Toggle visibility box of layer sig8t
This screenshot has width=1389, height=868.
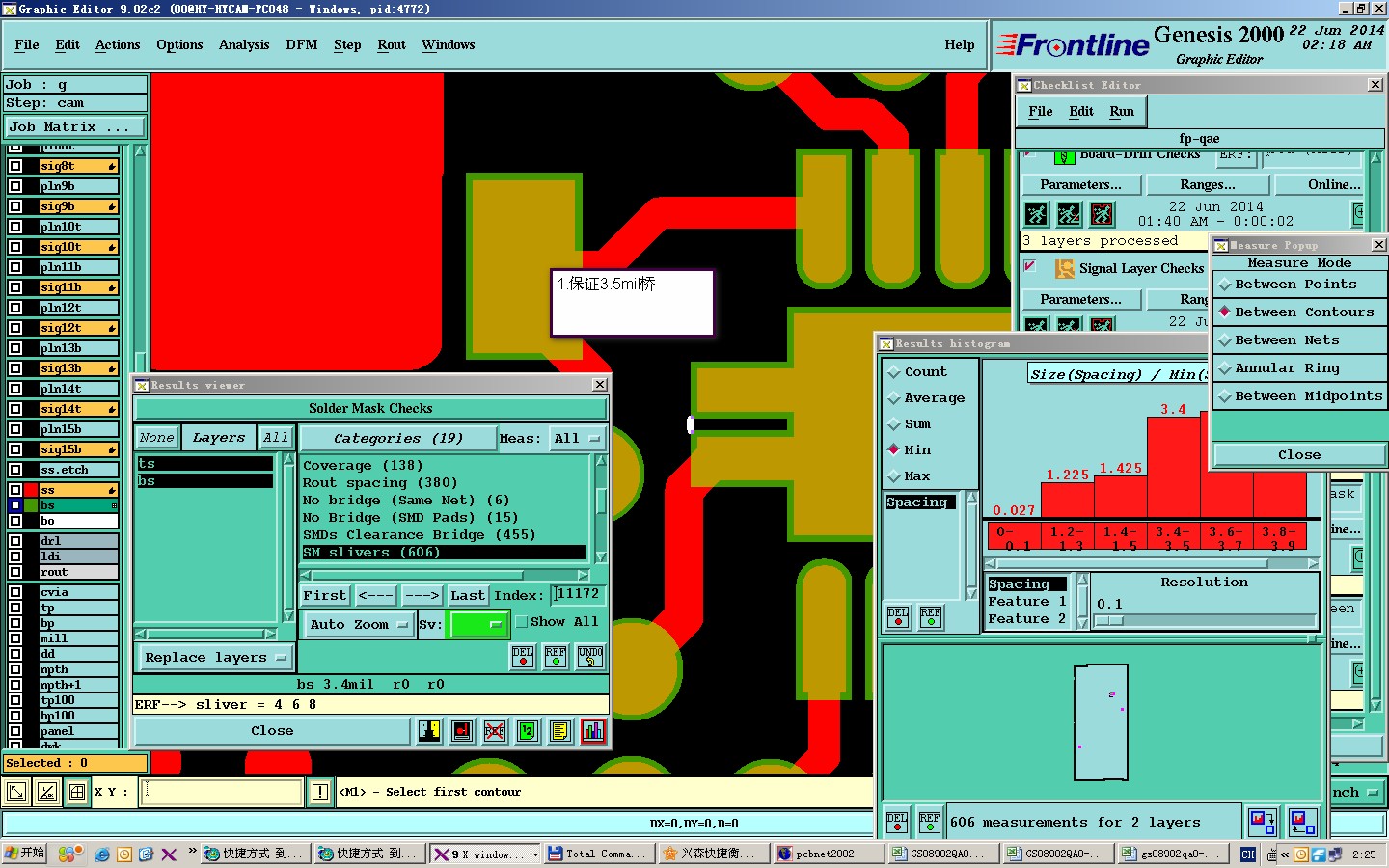15,166
